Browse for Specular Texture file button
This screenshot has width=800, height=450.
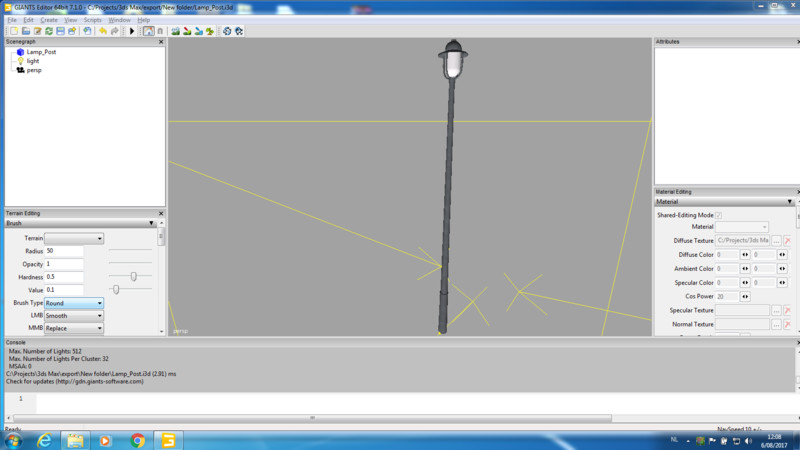[x=776, y=311]
